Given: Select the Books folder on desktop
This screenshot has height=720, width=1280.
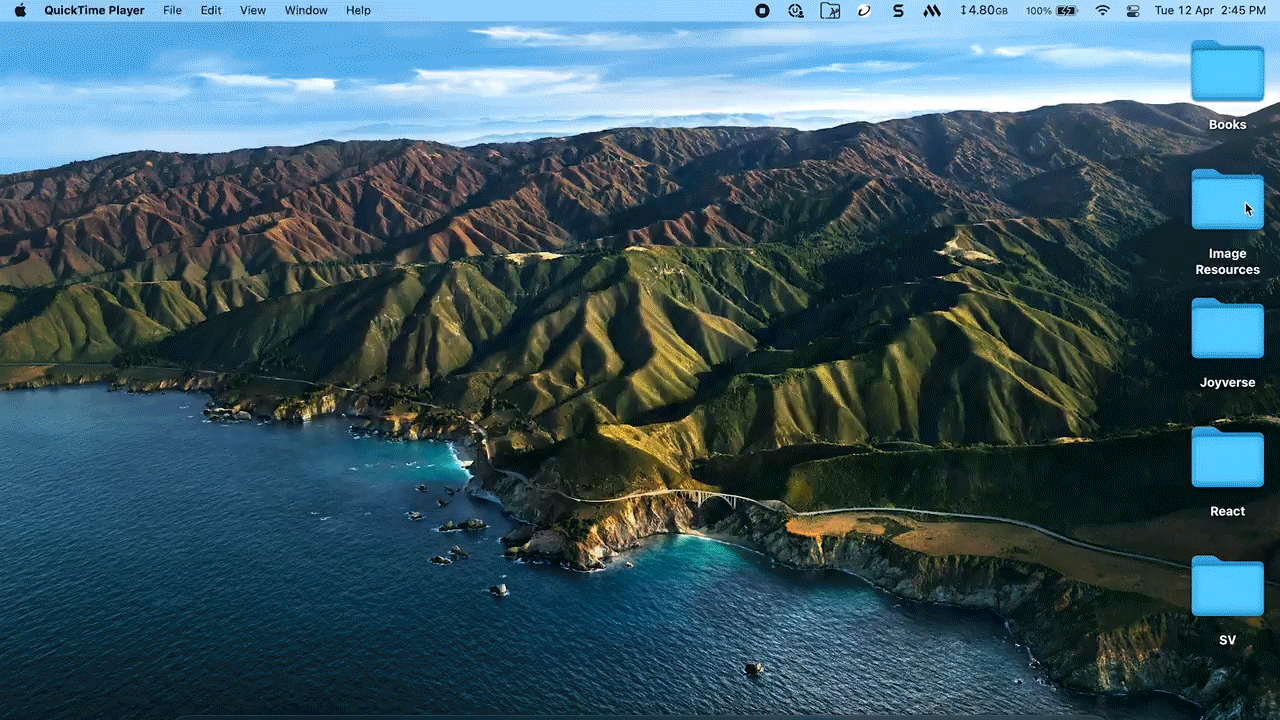Looking at the screenshot, I should click(1227, 73).
